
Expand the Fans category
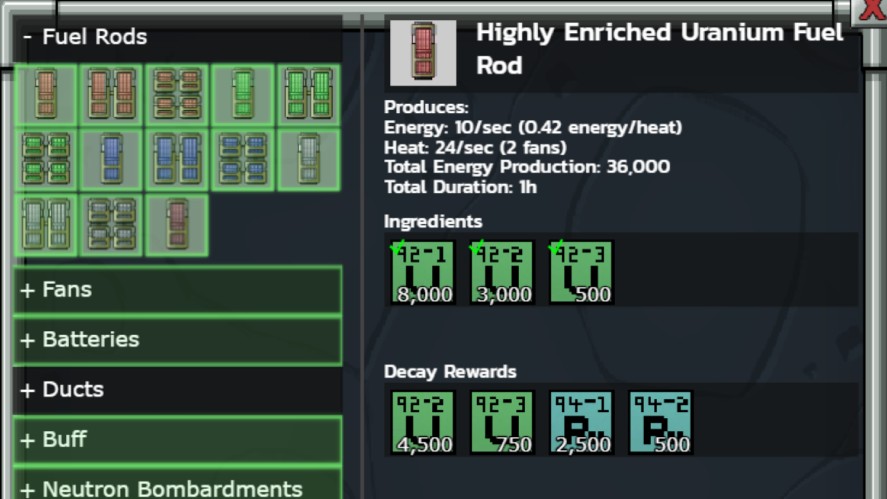tap(177, 290)
